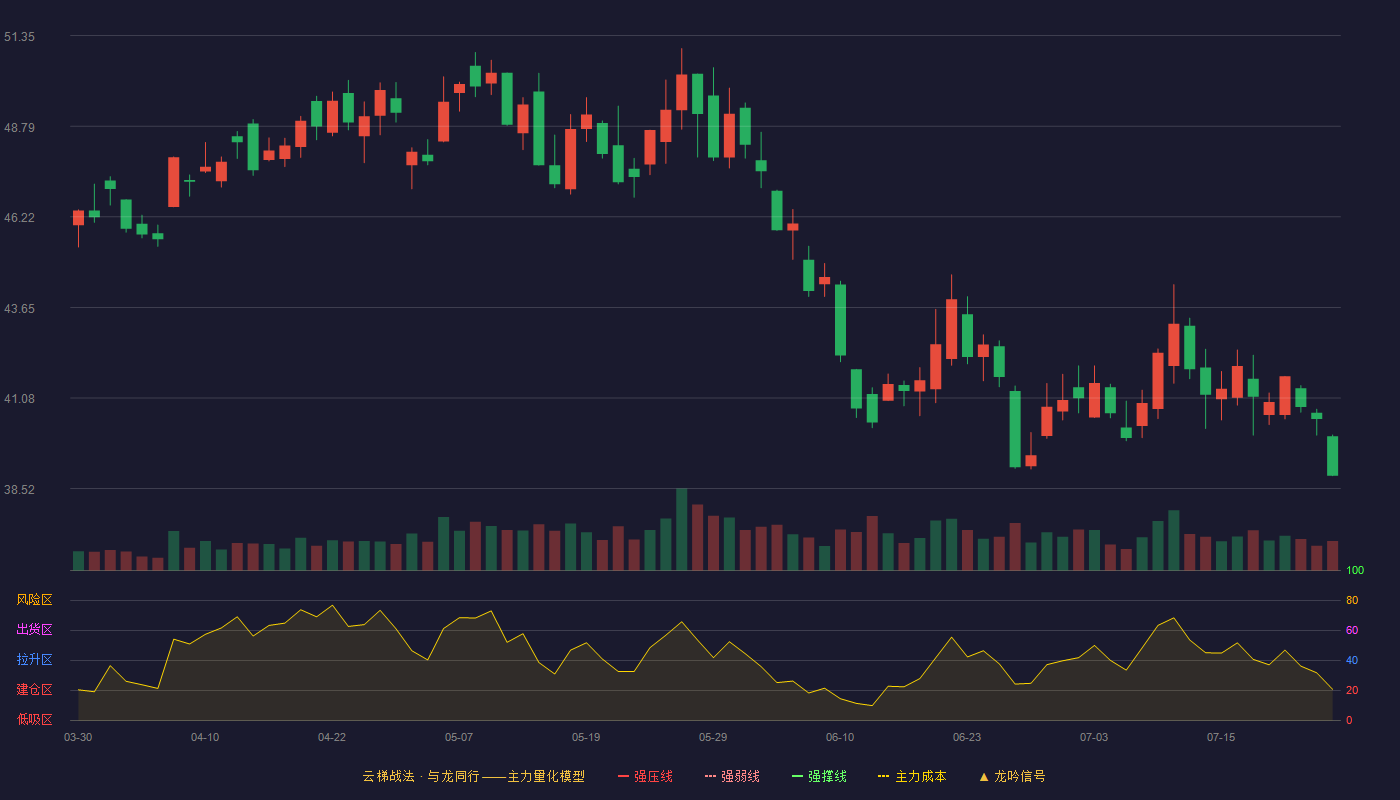Select the 04-10 date label
This screenshot has height=800, width=1400.
tap(205, 737)
